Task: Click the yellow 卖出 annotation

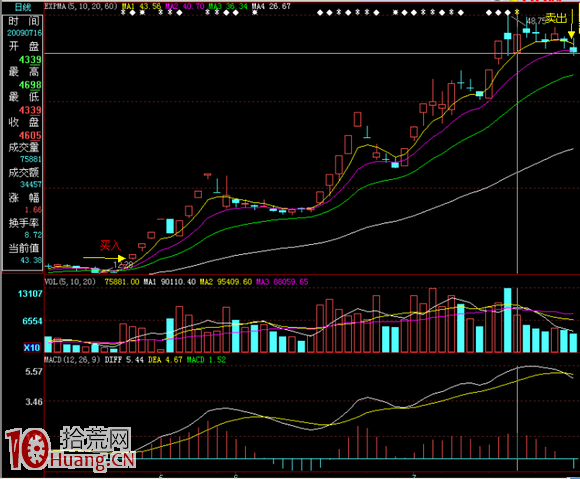Action: point(556,18)
